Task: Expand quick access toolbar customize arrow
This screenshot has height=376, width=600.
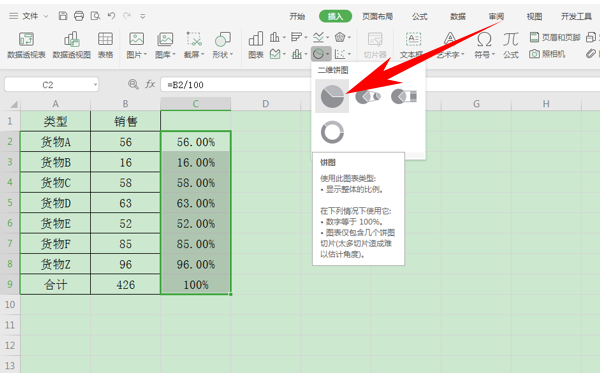Action: (142, 16)
